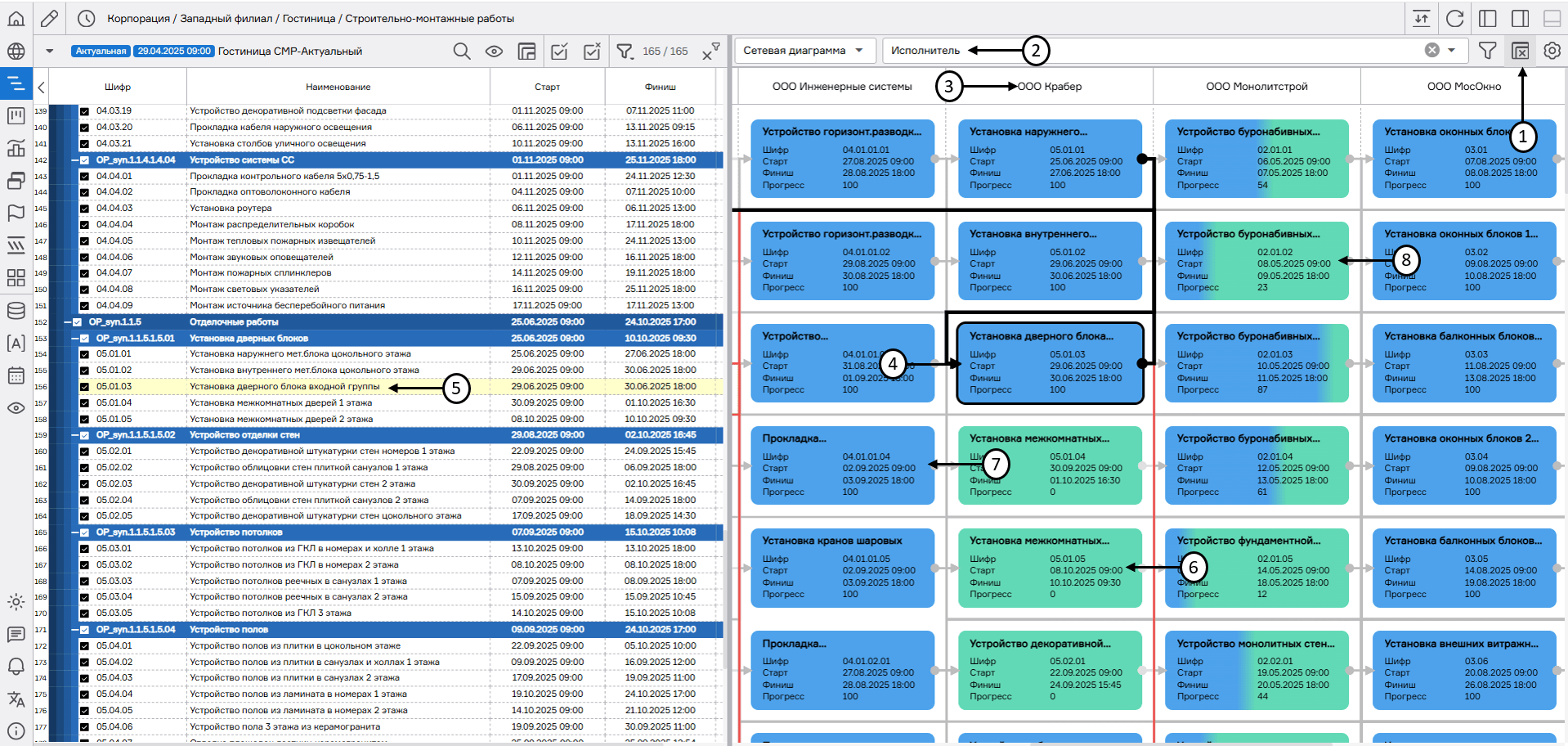This screenshot has height=746, width=1568.
Task: Click the magnifier search icon in schedule toolbar
Action: coord(462,52)
